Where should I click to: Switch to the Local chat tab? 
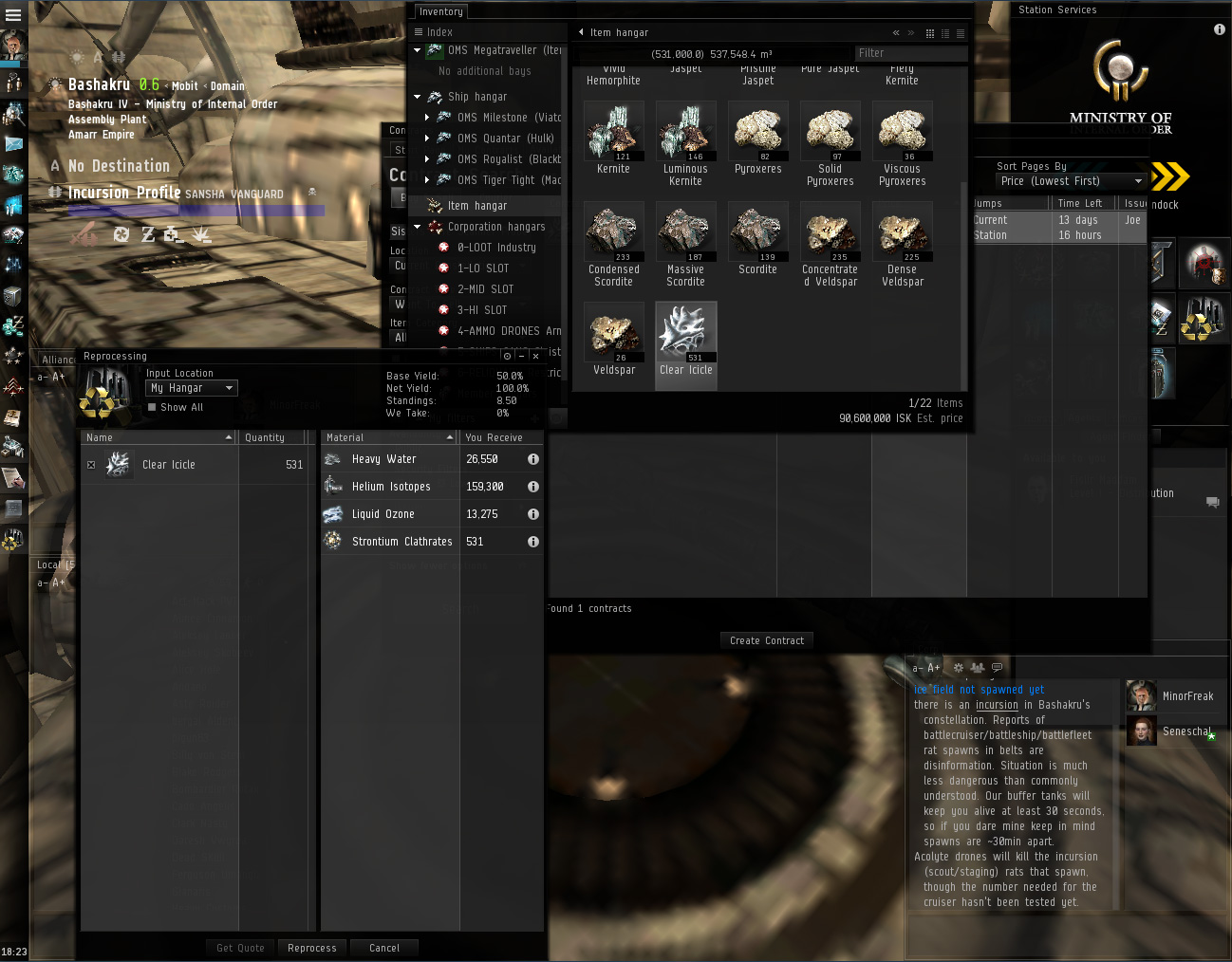click(x=55, y=564)
